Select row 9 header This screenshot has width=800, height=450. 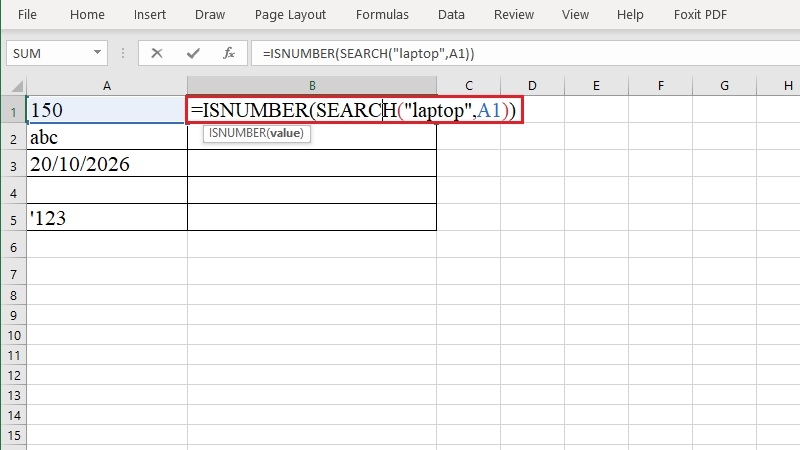[x=14, y=315]
